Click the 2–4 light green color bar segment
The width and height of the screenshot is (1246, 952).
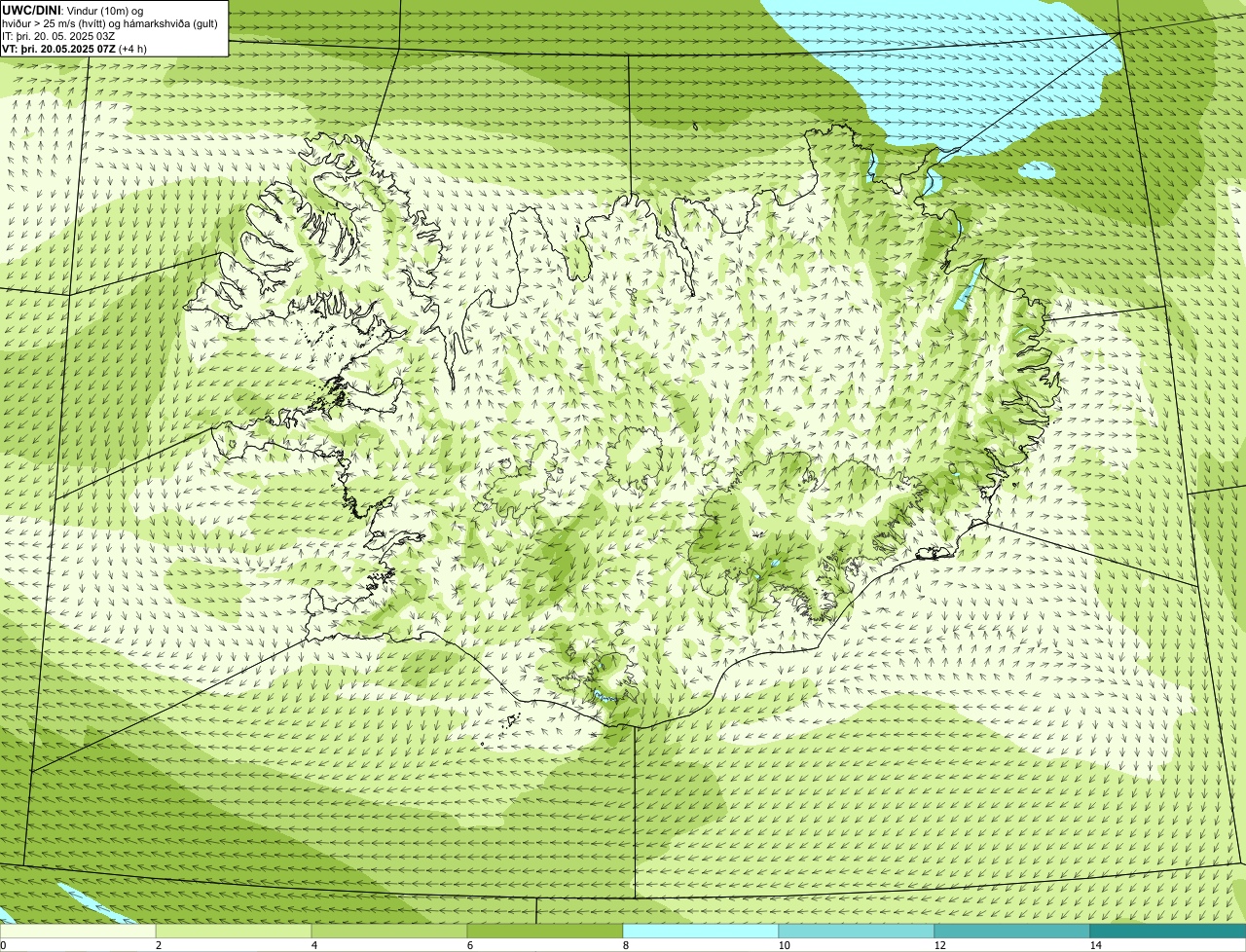pos(234,931)
